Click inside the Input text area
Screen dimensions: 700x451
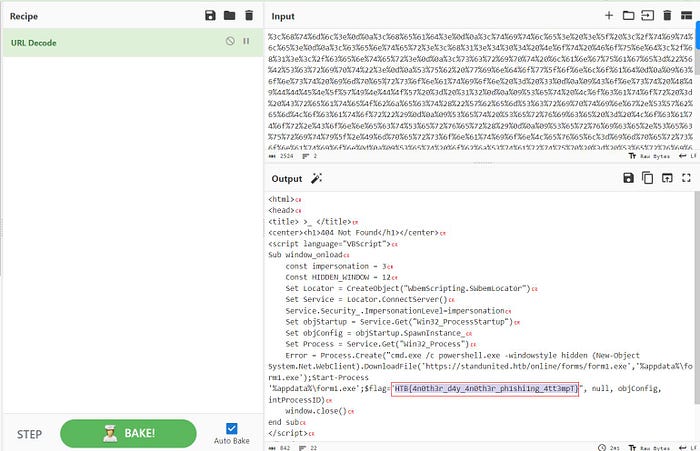(x=480, y=89)
